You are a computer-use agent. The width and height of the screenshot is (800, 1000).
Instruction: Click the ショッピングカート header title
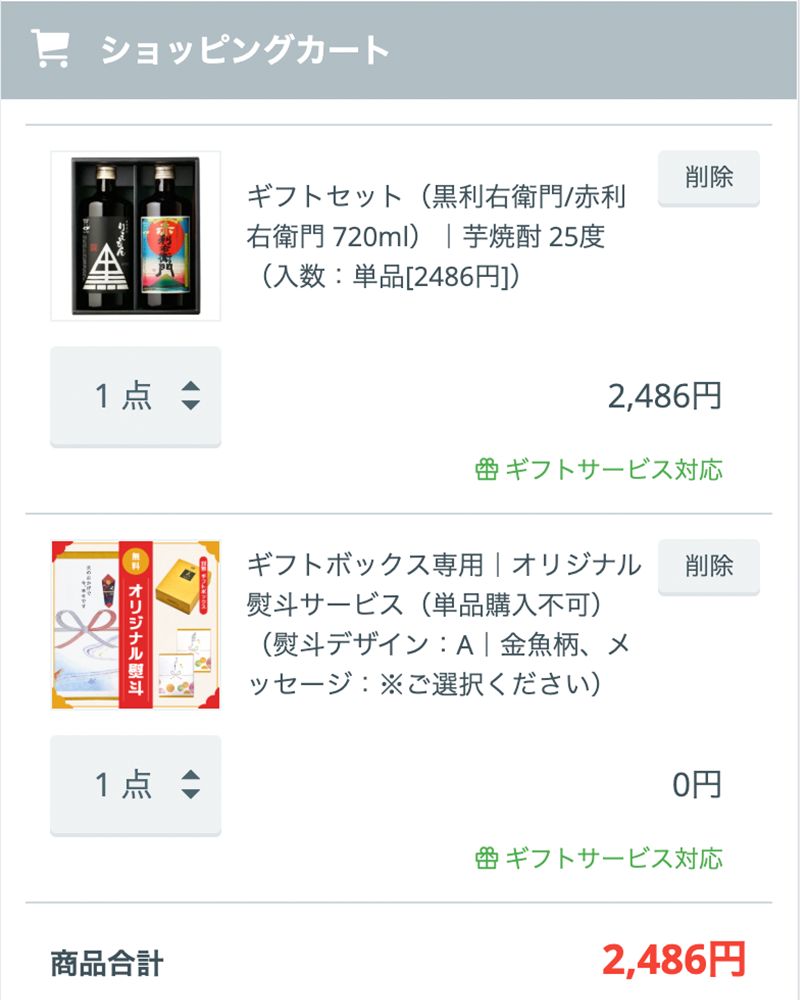pos(245,50)
